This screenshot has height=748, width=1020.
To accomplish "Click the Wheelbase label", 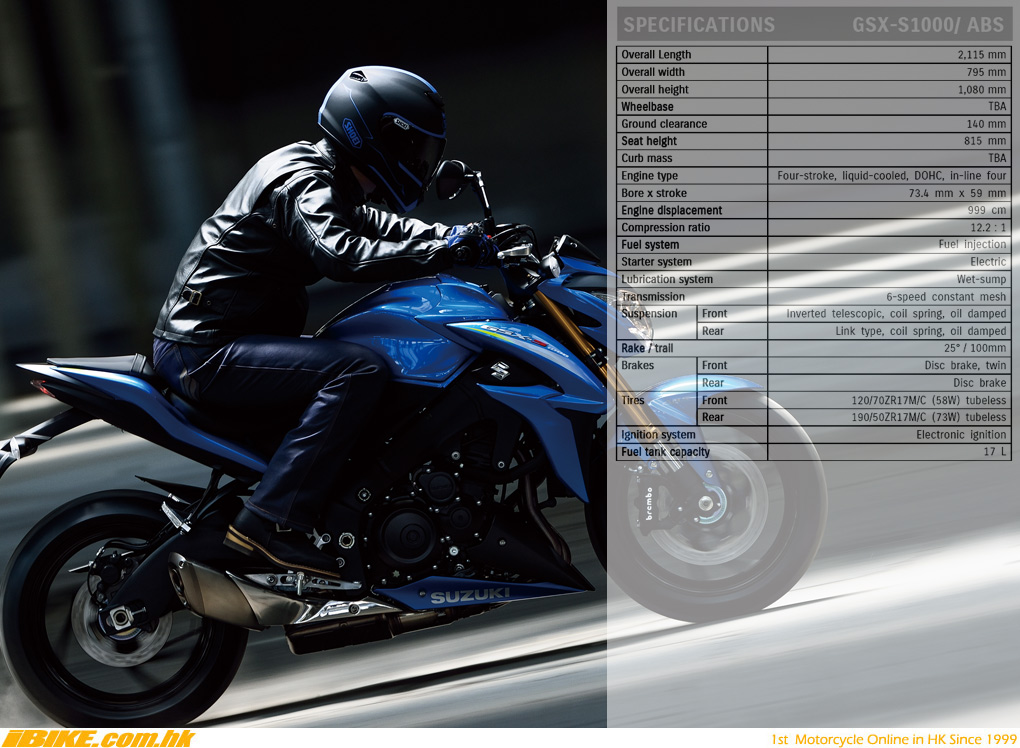I will (x=647, y=107).
